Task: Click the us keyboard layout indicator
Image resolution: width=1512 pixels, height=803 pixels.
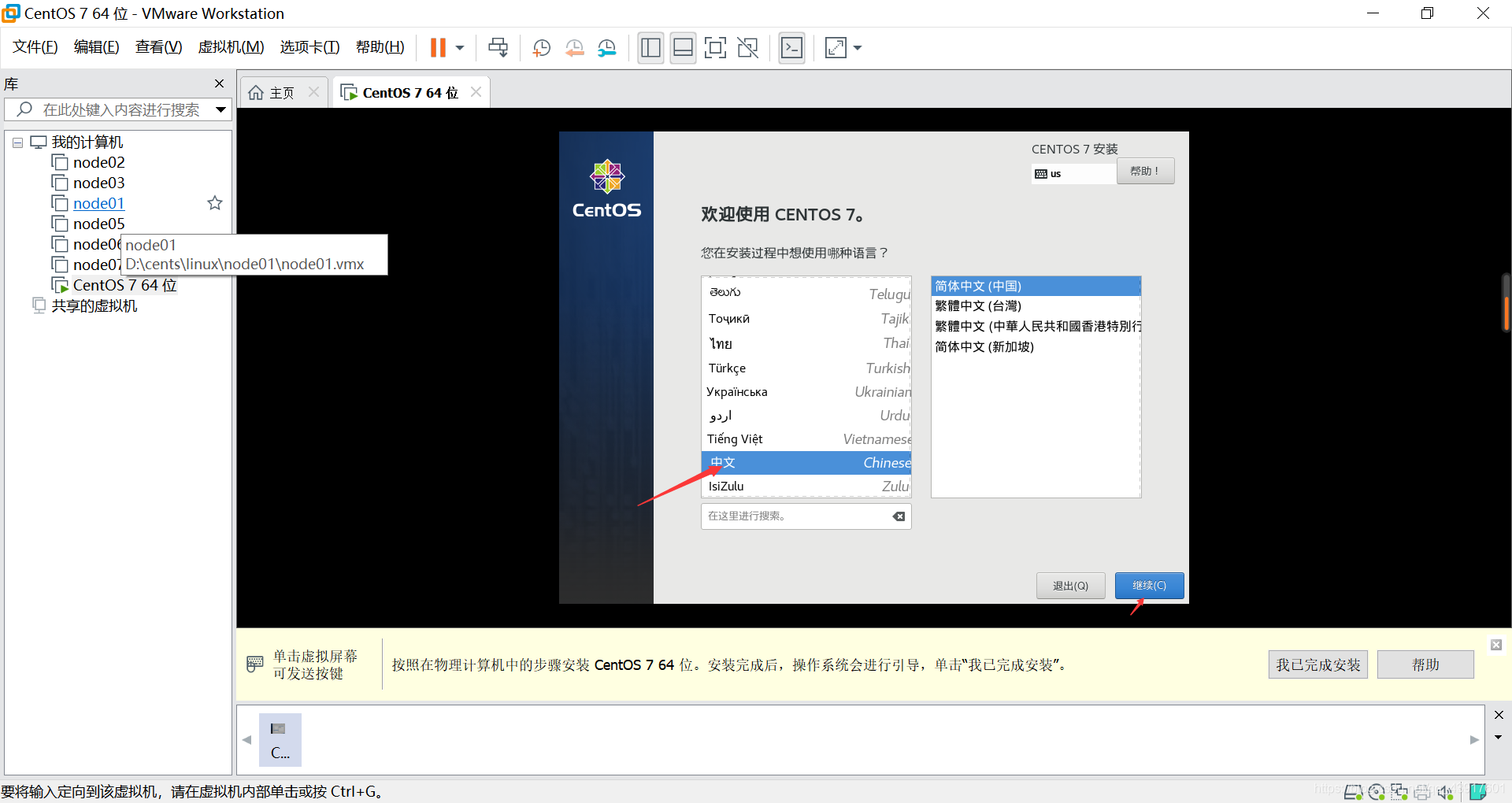Action: click(x=1073, y=173)
